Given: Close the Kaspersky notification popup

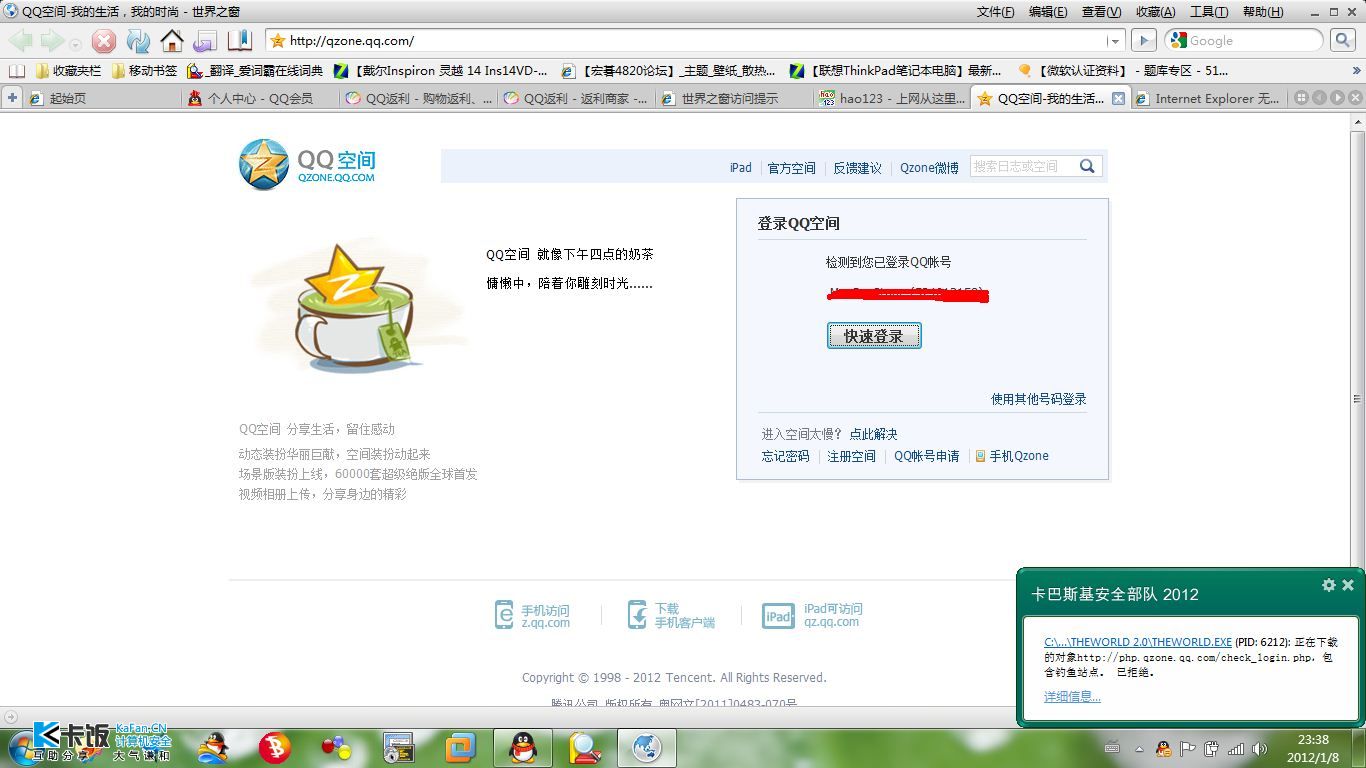Looking at the screenshot, I should pyautogui.click(x=1347, y=585).
